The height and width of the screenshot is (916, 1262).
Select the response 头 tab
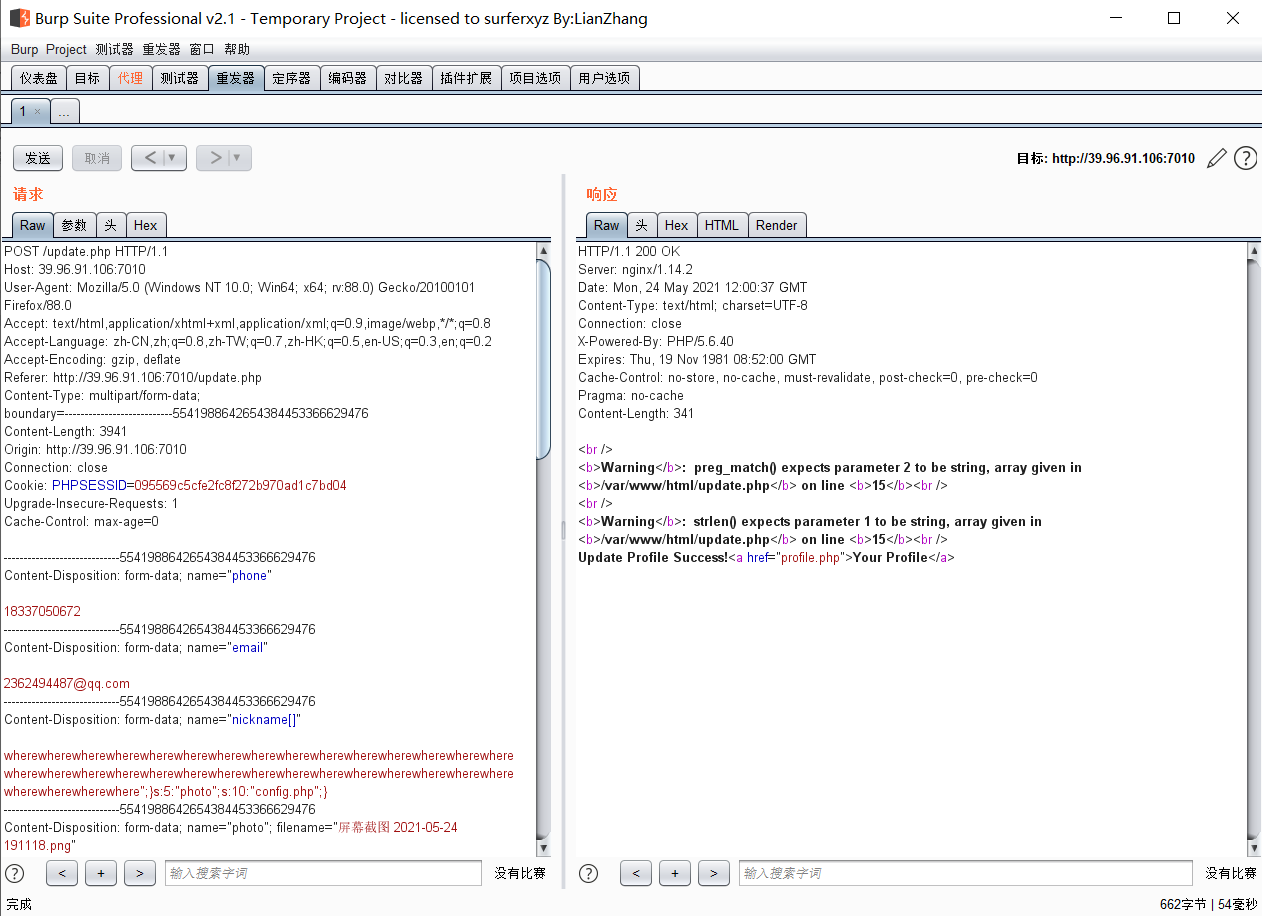pos(642,225)
